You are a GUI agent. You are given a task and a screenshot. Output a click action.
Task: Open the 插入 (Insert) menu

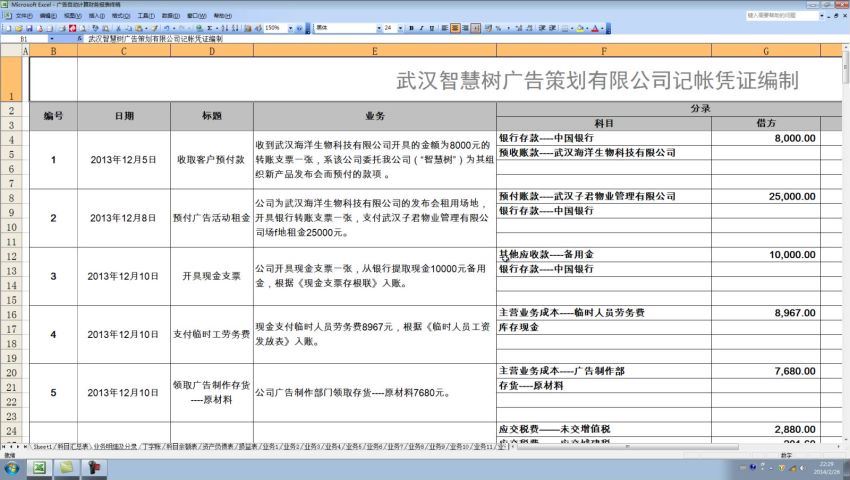click(x=96, y=16)
